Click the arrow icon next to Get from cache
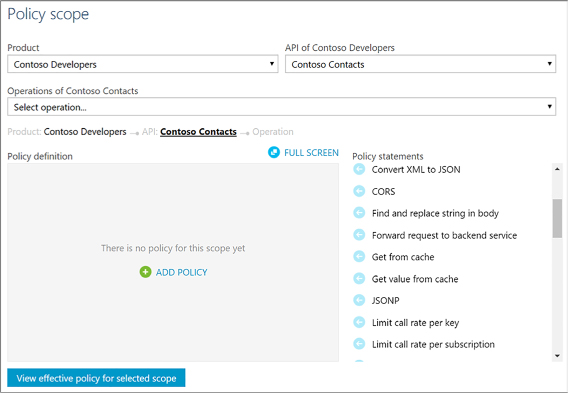 [x=359, y=257]
